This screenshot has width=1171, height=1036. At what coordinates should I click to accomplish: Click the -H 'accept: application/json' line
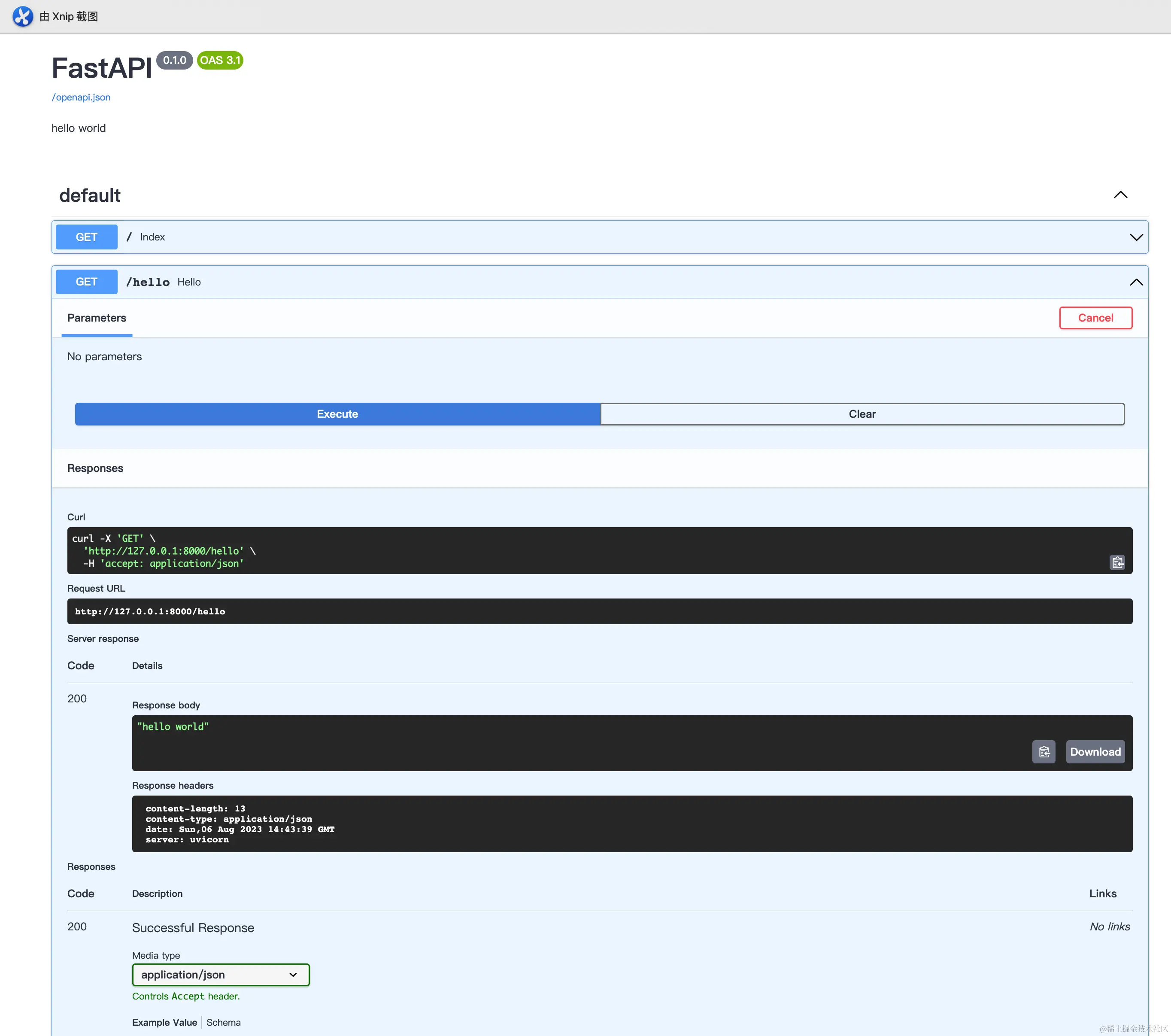click(163, 563)
